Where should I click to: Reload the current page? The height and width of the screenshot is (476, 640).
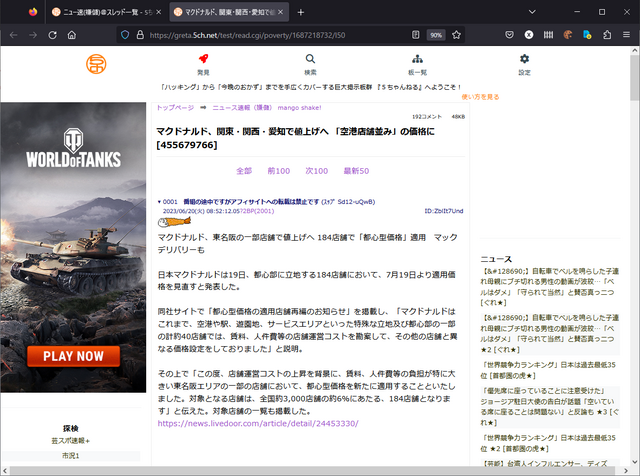click(52, 35)
